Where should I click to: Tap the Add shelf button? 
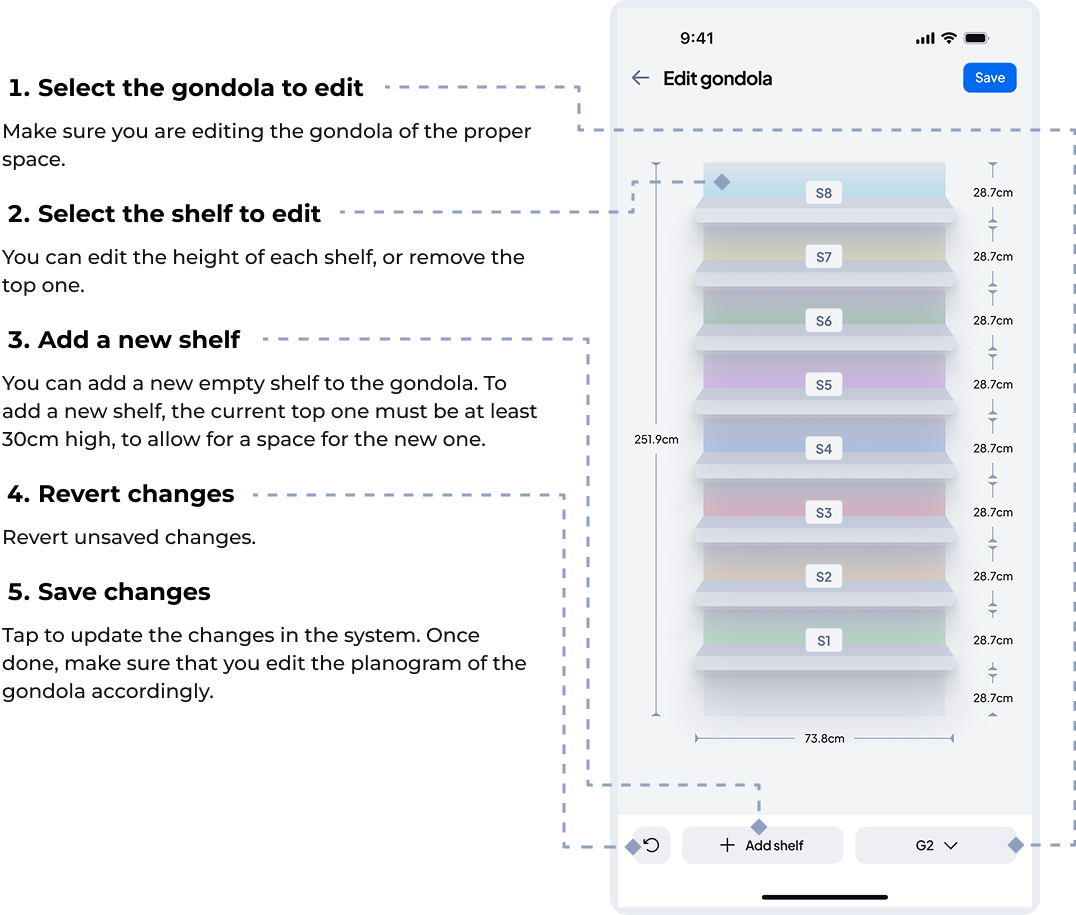coord(762,845)
